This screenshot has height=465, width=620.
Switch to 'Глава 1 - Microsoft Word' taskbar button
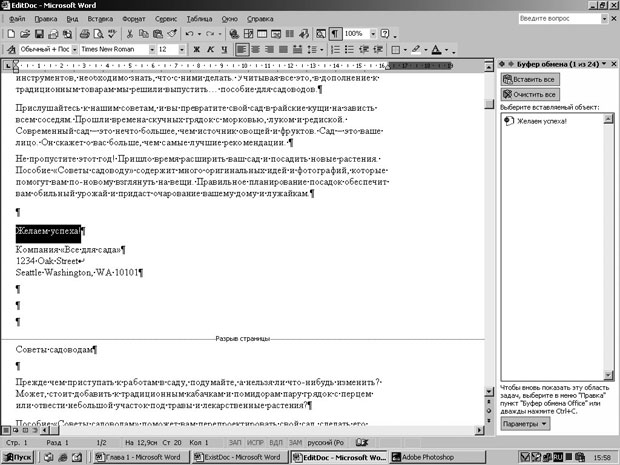point(141,457)
